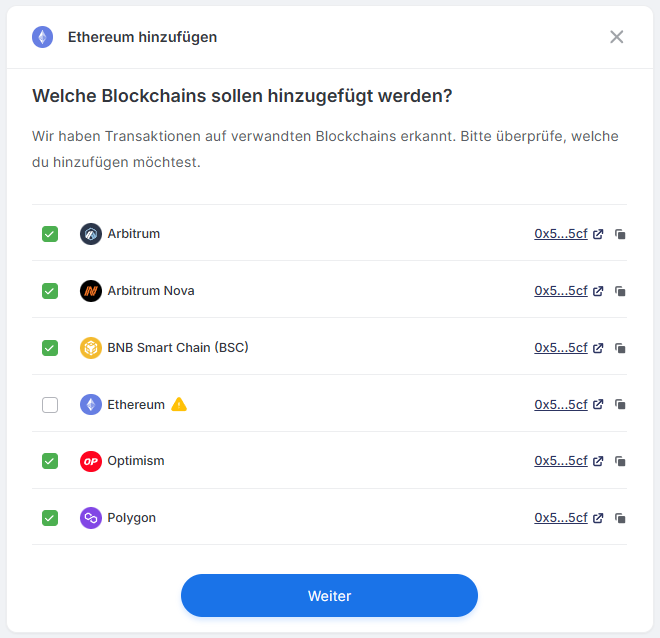
Task: Click the Optimism logo icon
Action: 91,461
